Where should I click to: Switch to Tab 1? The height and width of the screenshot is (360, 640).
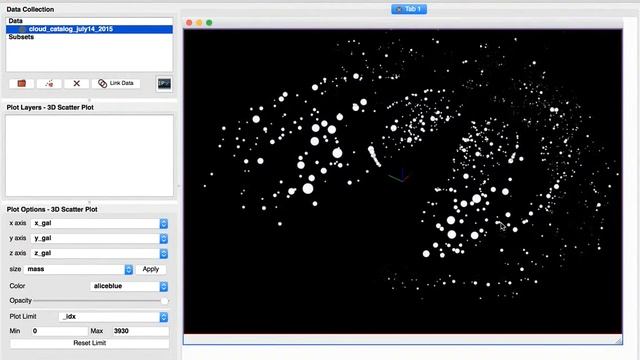click(409, 9)
